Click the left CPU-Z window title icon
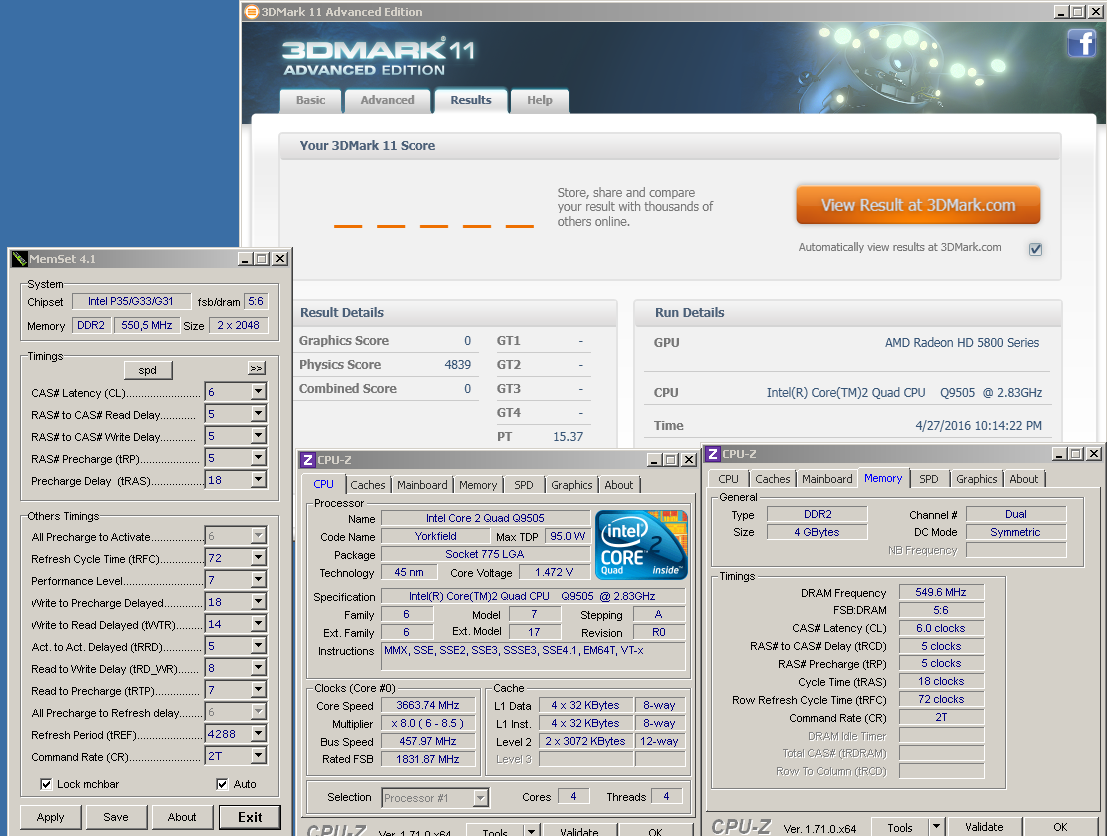The width and height of the screenshot is (1107, 836). coord(308,460)
